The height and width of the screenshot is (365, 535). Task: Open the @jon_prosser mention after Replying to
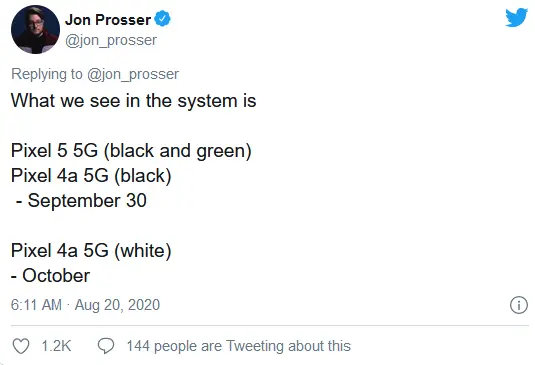click(133, 74)
